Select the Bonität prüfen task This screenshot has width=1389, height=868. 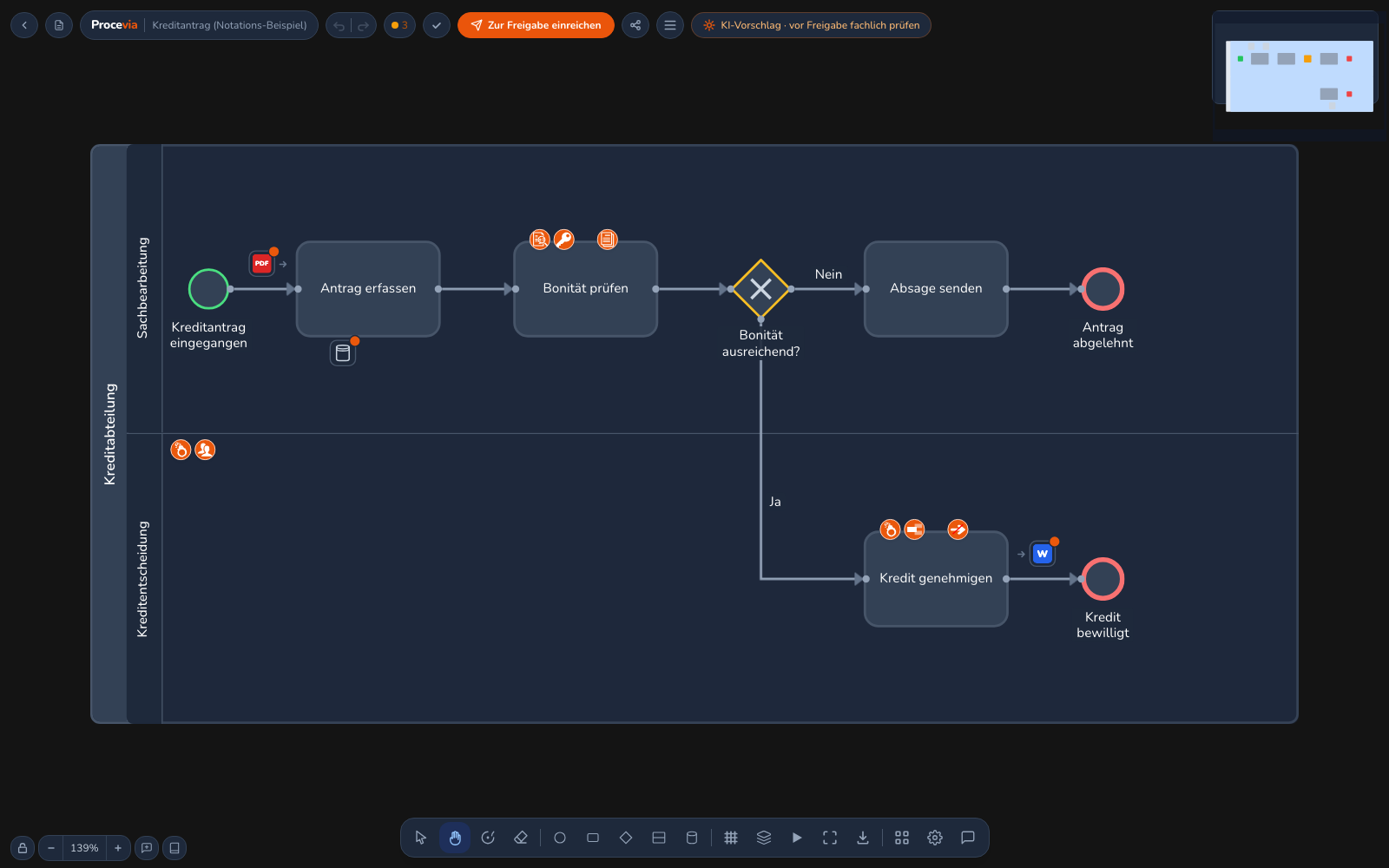[586, 289]
